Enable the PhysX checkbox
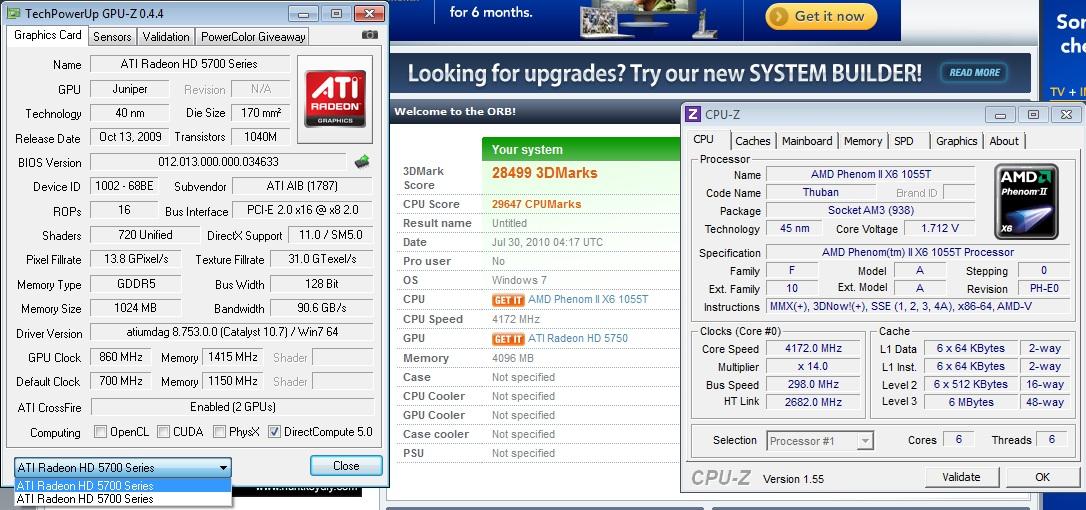This screenshot has height=510, width=1086. click(x=220, y=432)
